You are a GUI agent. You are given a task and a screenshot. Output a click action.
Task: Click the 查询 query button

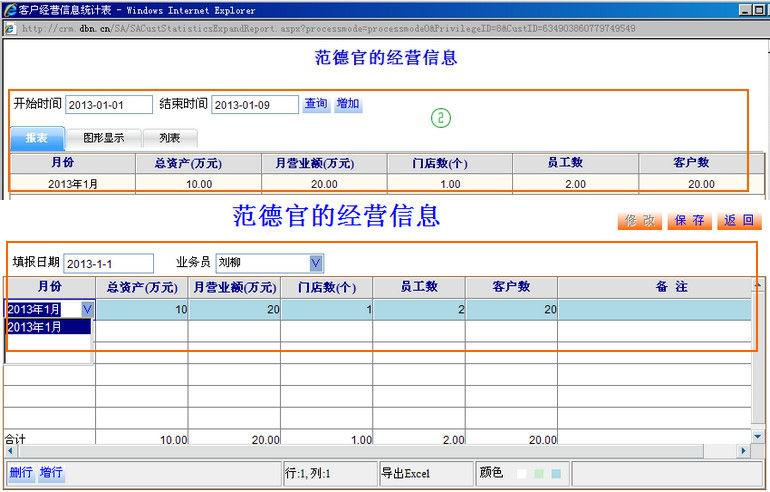pos(316,104)
